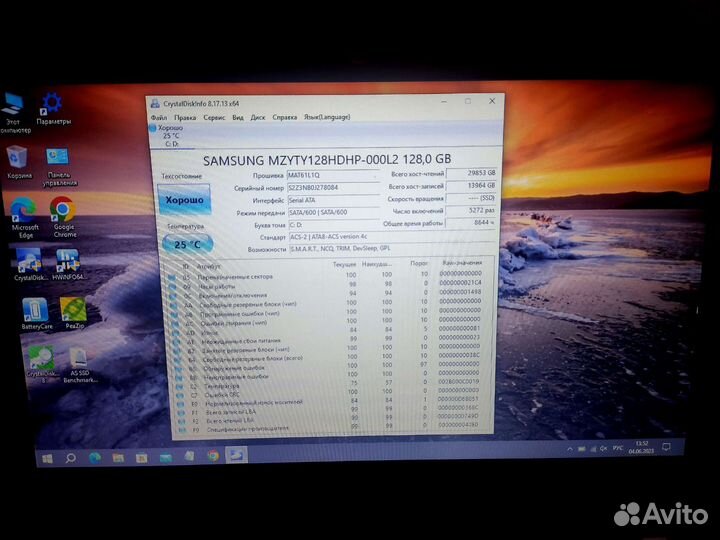The height and width of the screenshot is (540, 720).
Task: Click status icon in Температура row
Action: click(x=179, y=386)
